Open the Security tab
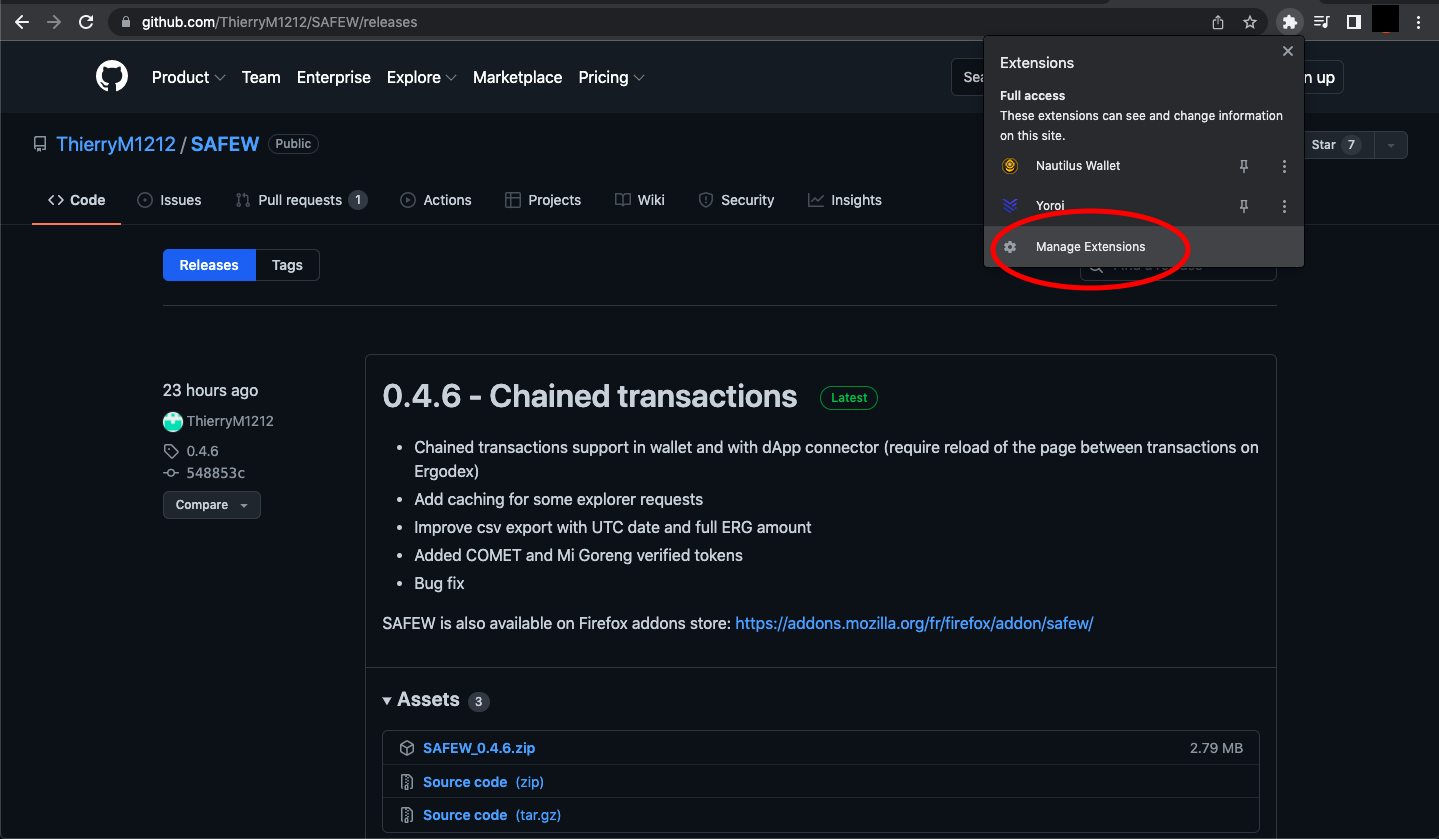Screen dimensions: 1439x839 (736, 200)
